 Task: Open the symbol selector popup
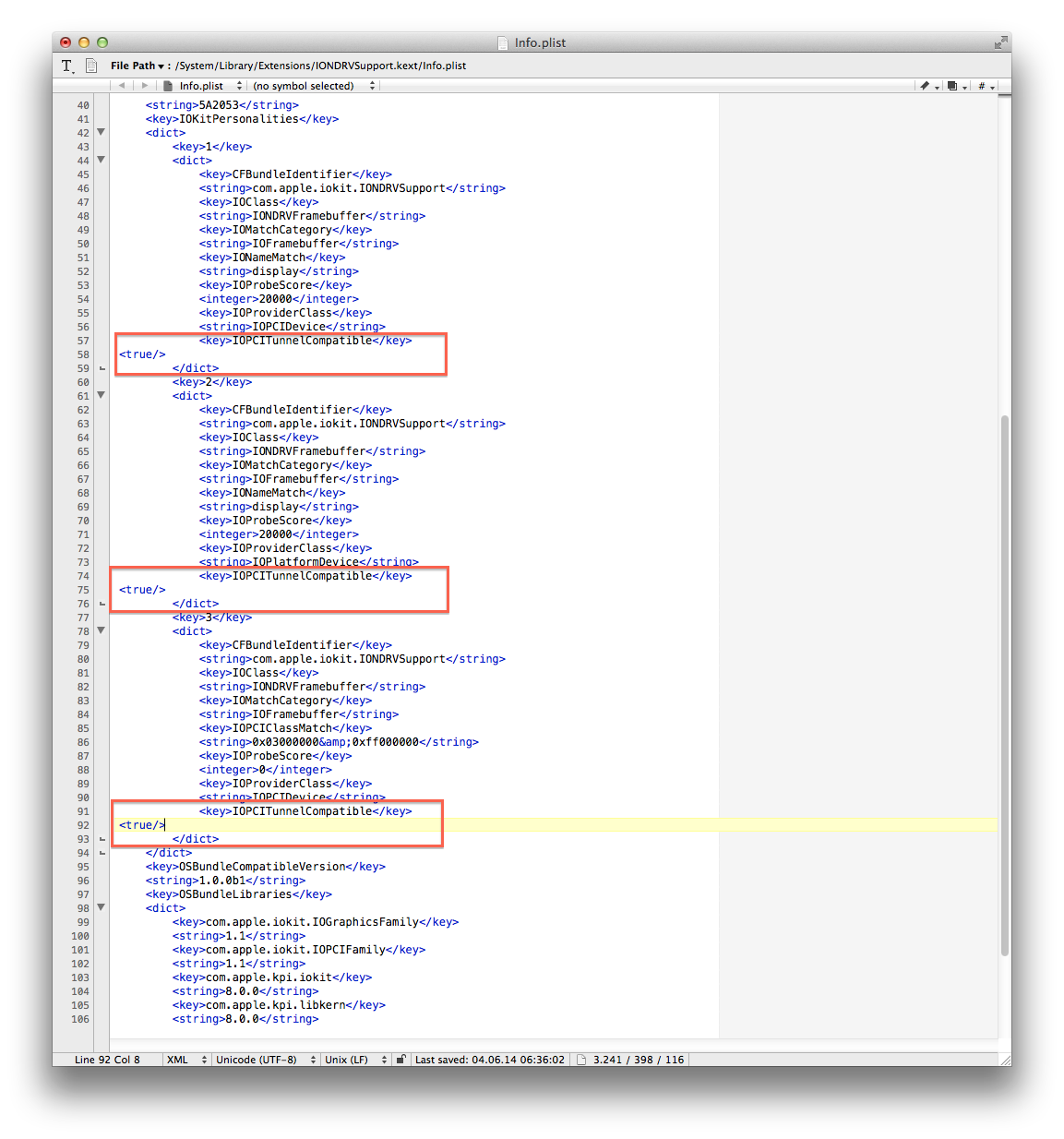[x=314, y=86]
